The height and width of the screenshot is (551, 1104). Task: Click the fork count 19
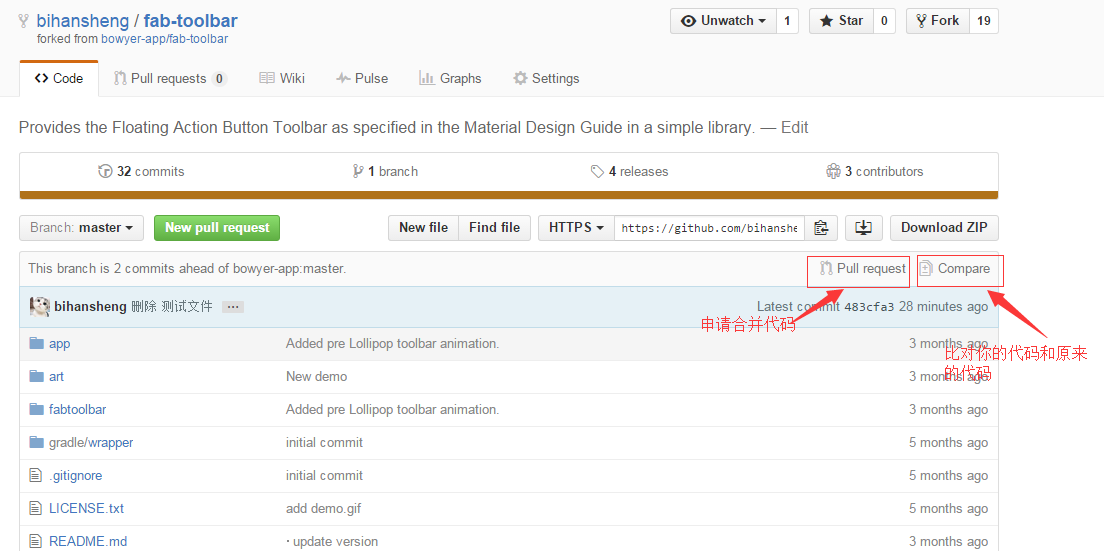[984, 21]
